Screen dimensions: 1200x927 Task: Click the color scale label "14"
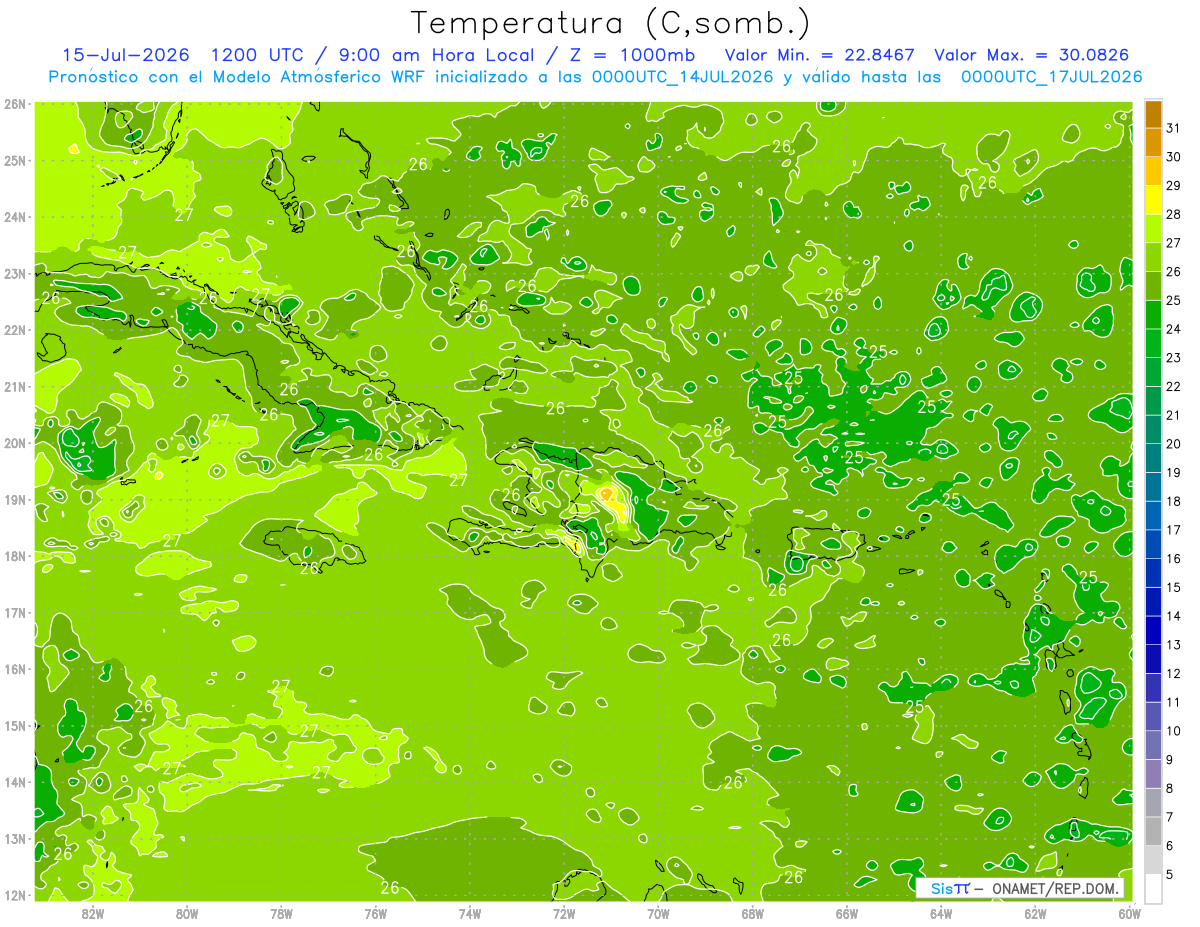click(x=1174, y=616)
